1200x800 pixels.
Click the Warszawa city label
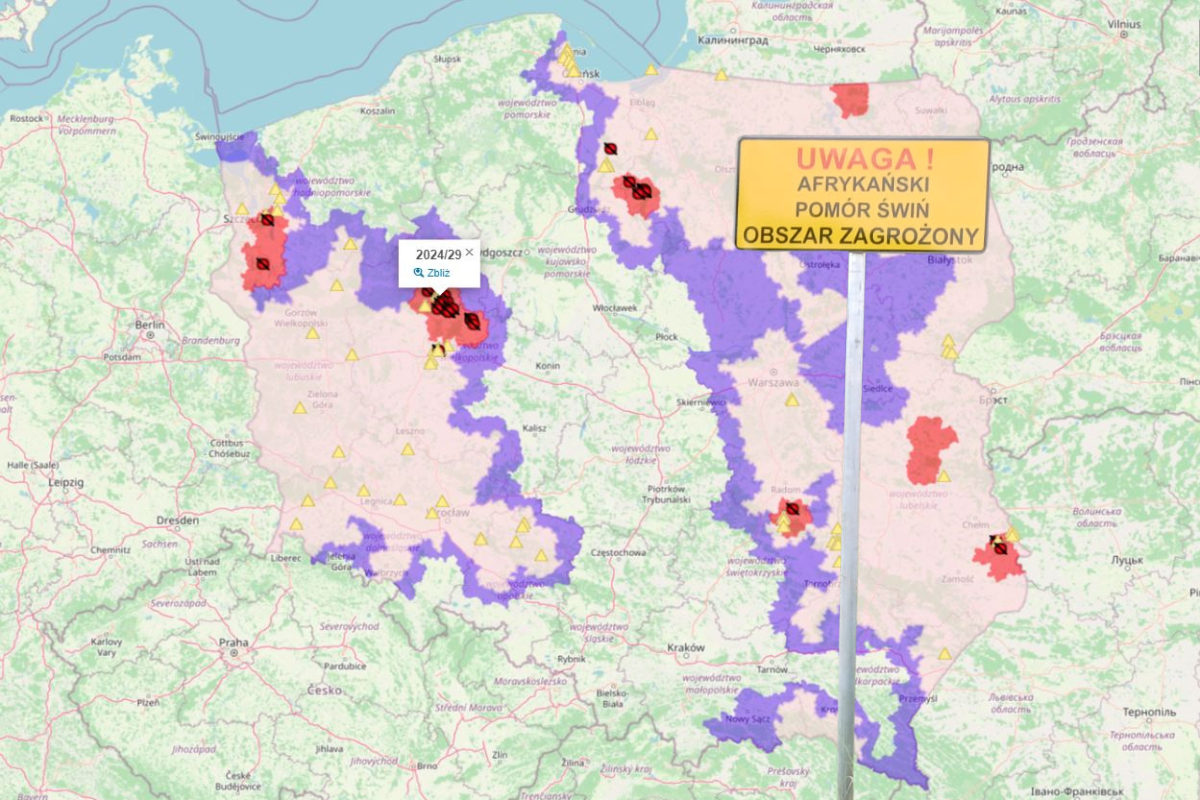pos(776,382)
